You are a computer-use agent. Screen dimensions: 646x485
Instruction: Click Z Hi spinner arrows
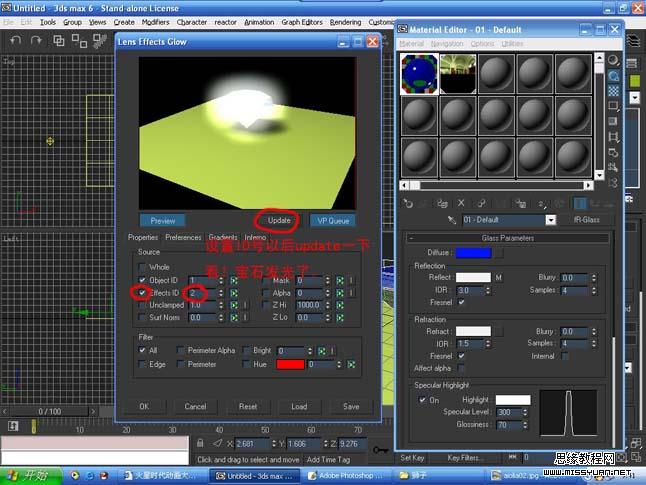coord(328,305)
